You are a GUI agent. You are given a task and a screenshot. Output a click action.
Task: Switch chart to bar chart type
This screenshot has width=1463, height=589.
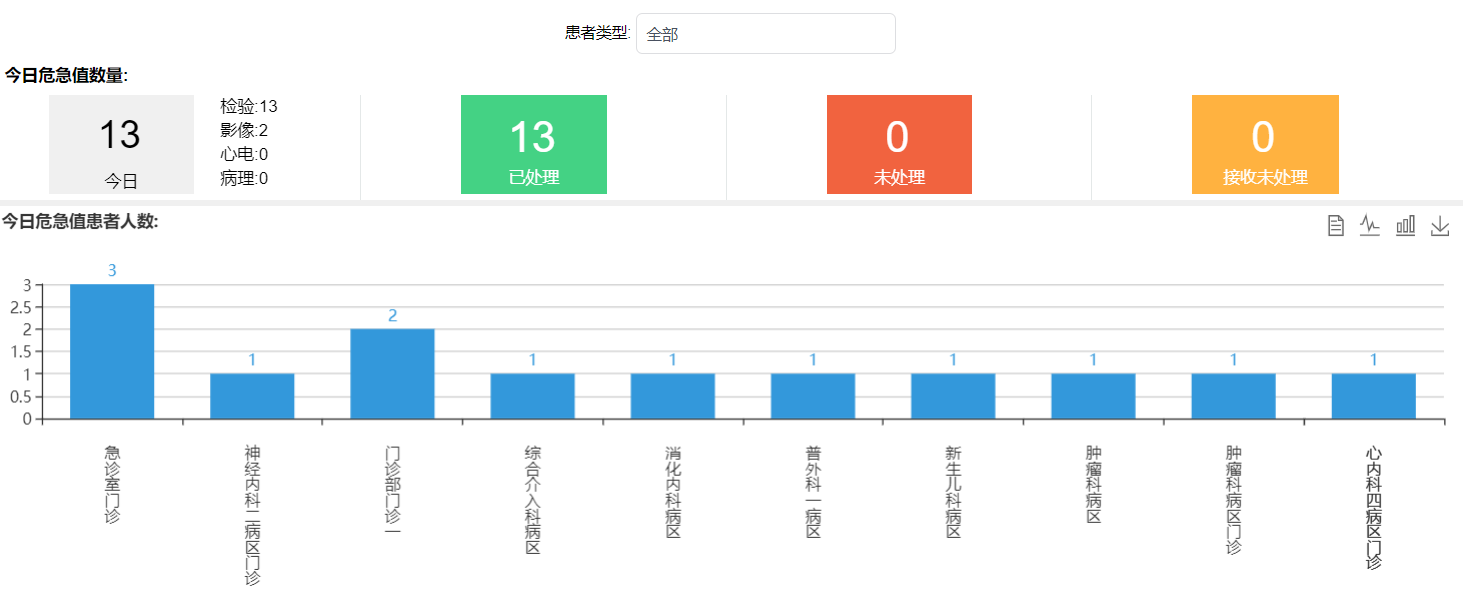click(x=1405, y=226)
